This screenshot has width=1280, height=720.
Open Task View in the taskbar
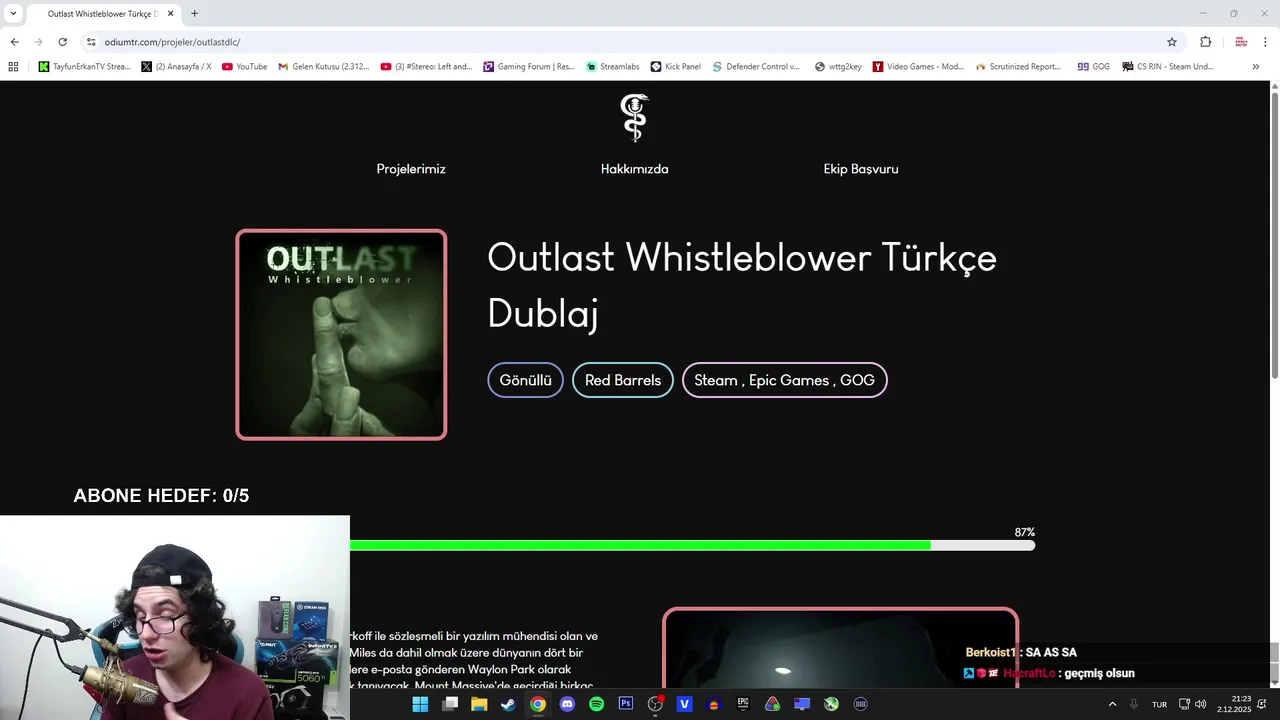[x=450, y=704]
